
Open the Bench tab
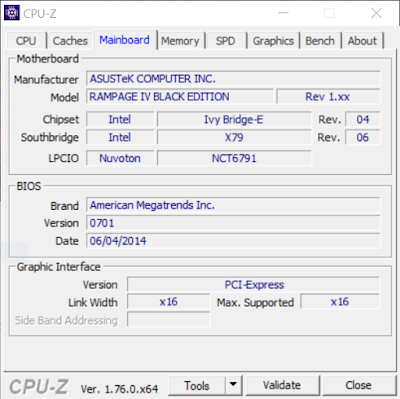320,41
